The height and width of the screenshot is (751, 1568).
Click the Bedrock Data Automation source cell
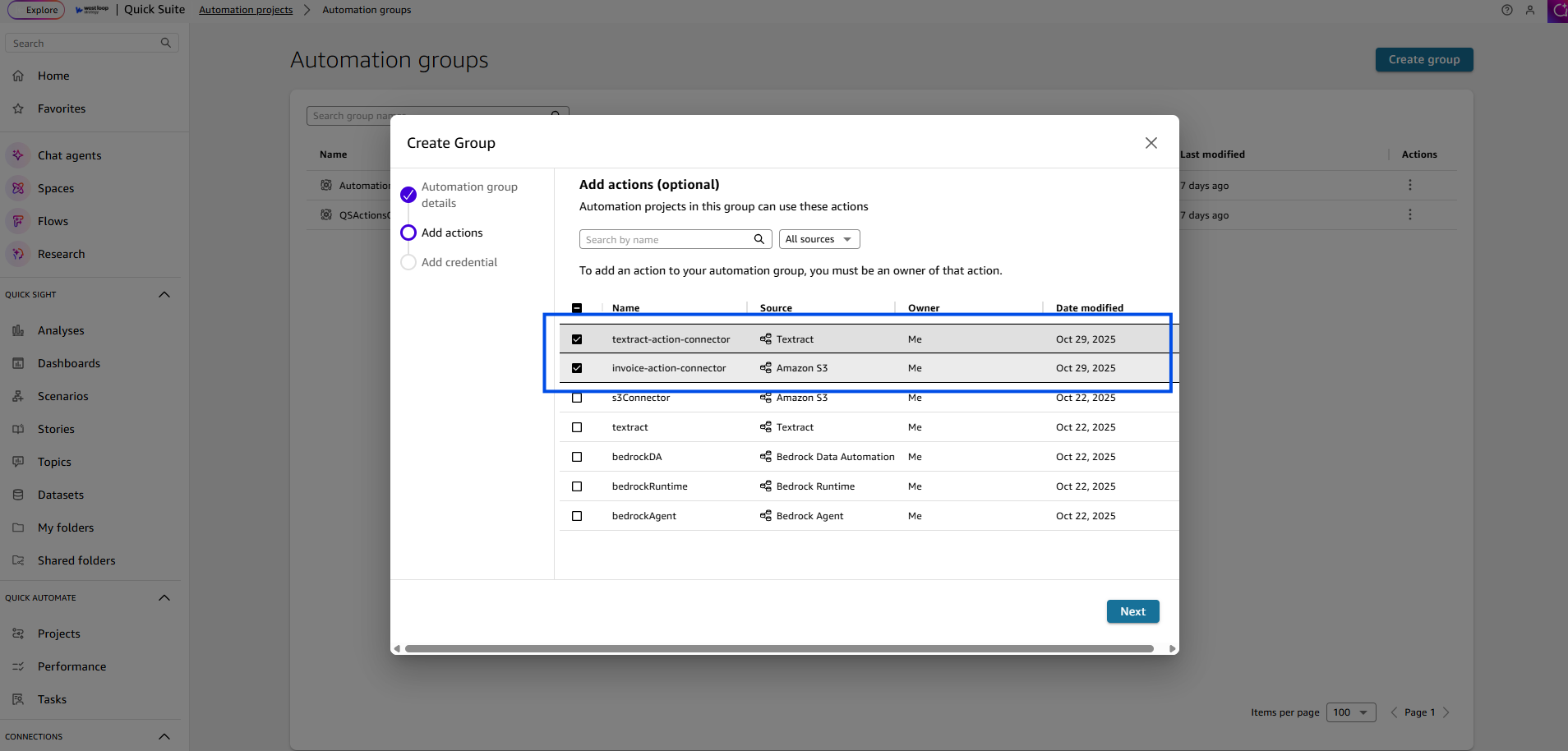[828, 457]
